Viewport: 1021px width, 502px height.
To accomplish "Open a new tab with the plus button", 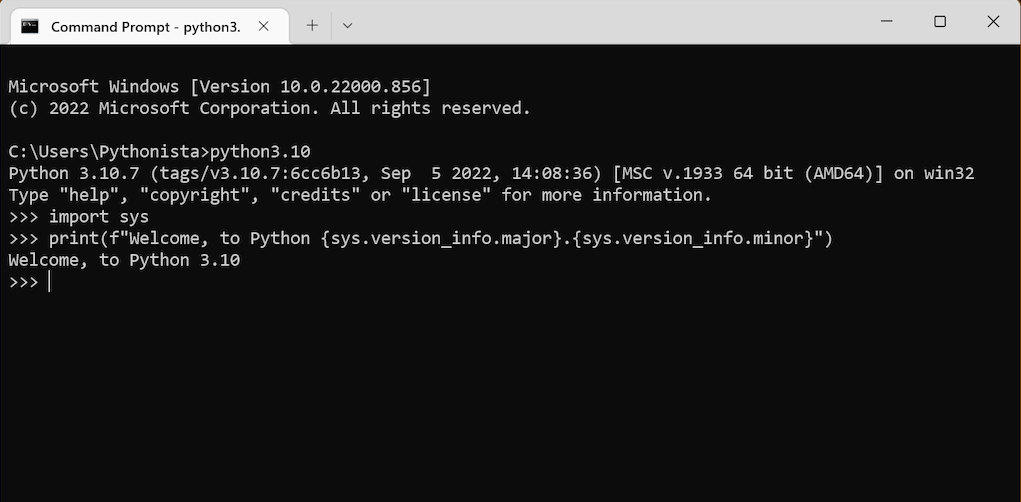I will [312, 25].
